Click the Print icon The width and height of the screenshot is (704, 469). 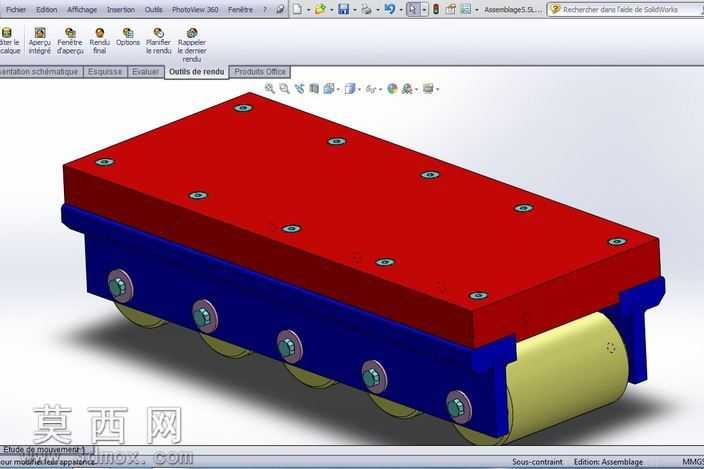366,9
